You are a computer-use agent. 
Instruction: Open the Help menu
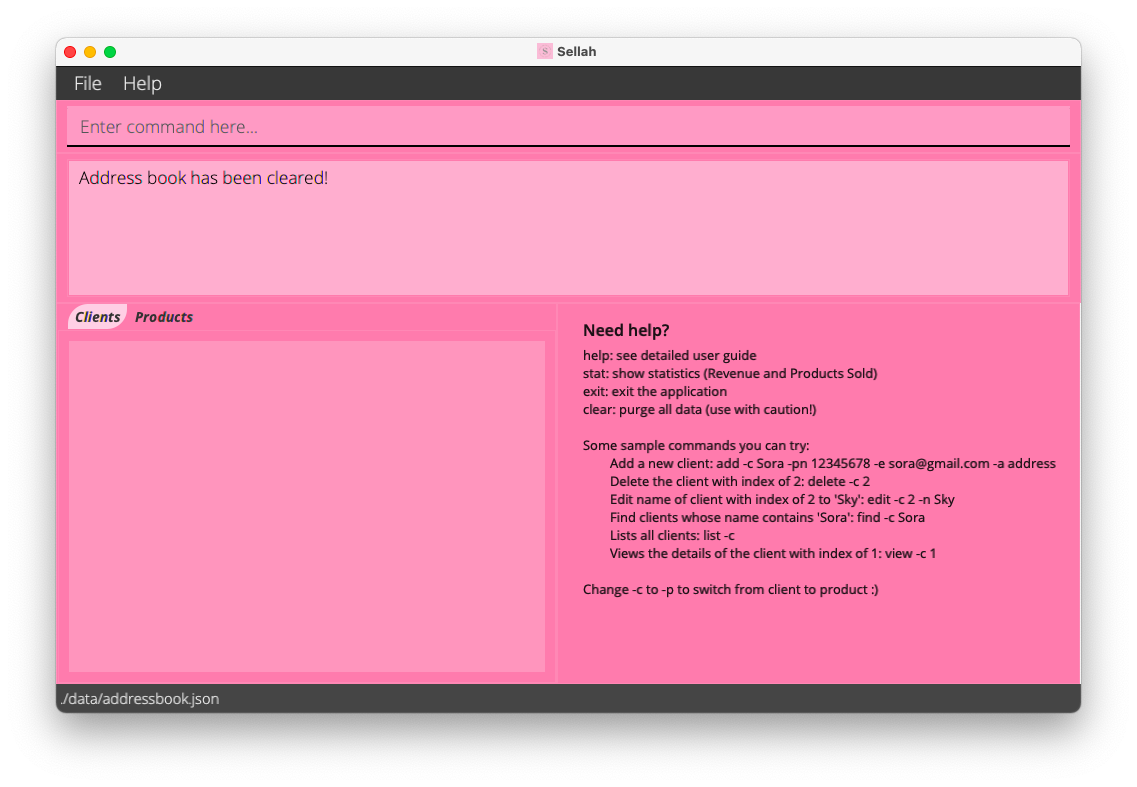tap(142, 84)
